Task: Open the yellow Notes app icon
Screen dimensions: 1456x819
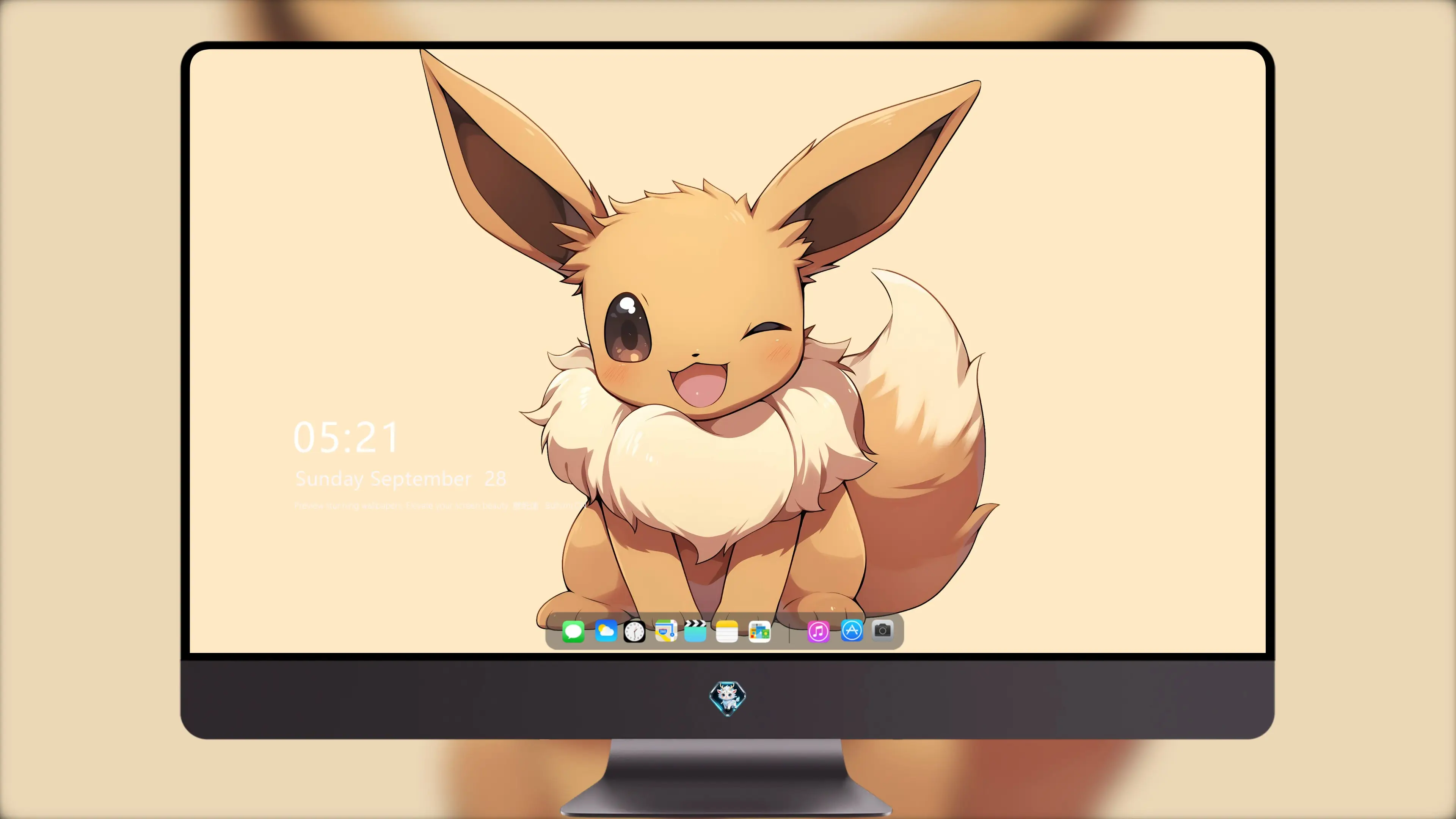Action: 727,631
